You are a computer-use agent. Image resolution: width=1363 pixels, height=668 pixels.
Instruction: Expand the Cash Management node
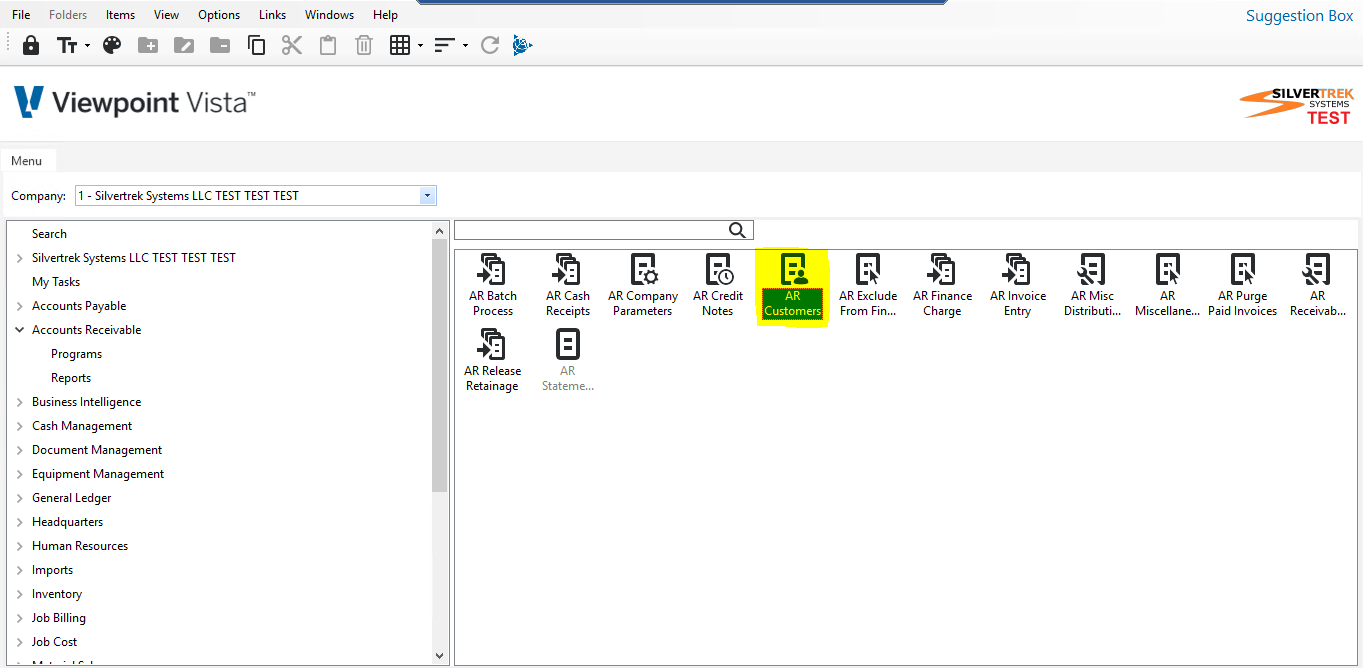[19, 426]
